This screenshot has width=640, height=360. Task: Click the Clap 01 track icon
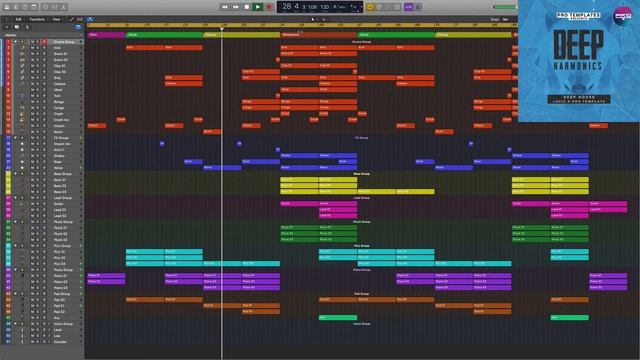point(22,66)
